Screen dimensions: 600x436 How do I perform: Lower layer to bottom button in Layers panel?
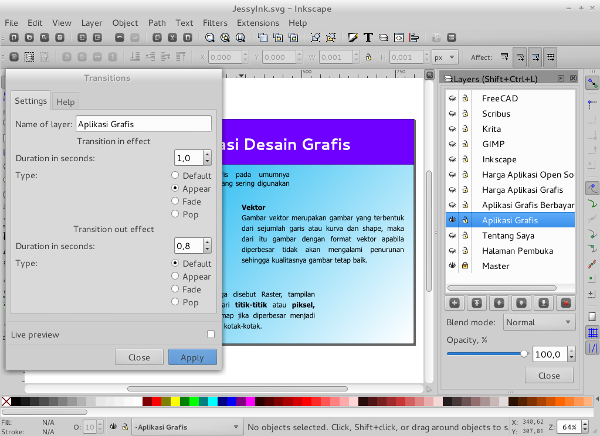click(x=544, y=304)
